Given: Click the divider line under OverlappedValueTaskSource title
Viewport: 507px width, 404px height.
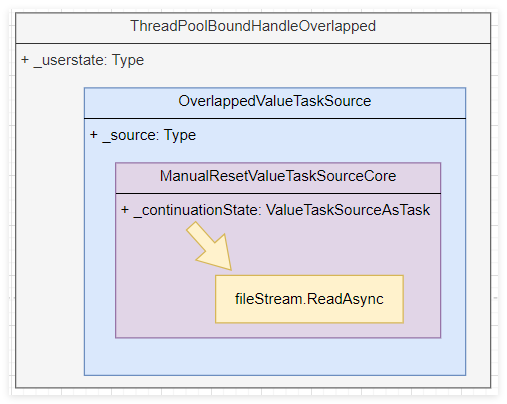Looking at the screenshot, I should point(275,118).
